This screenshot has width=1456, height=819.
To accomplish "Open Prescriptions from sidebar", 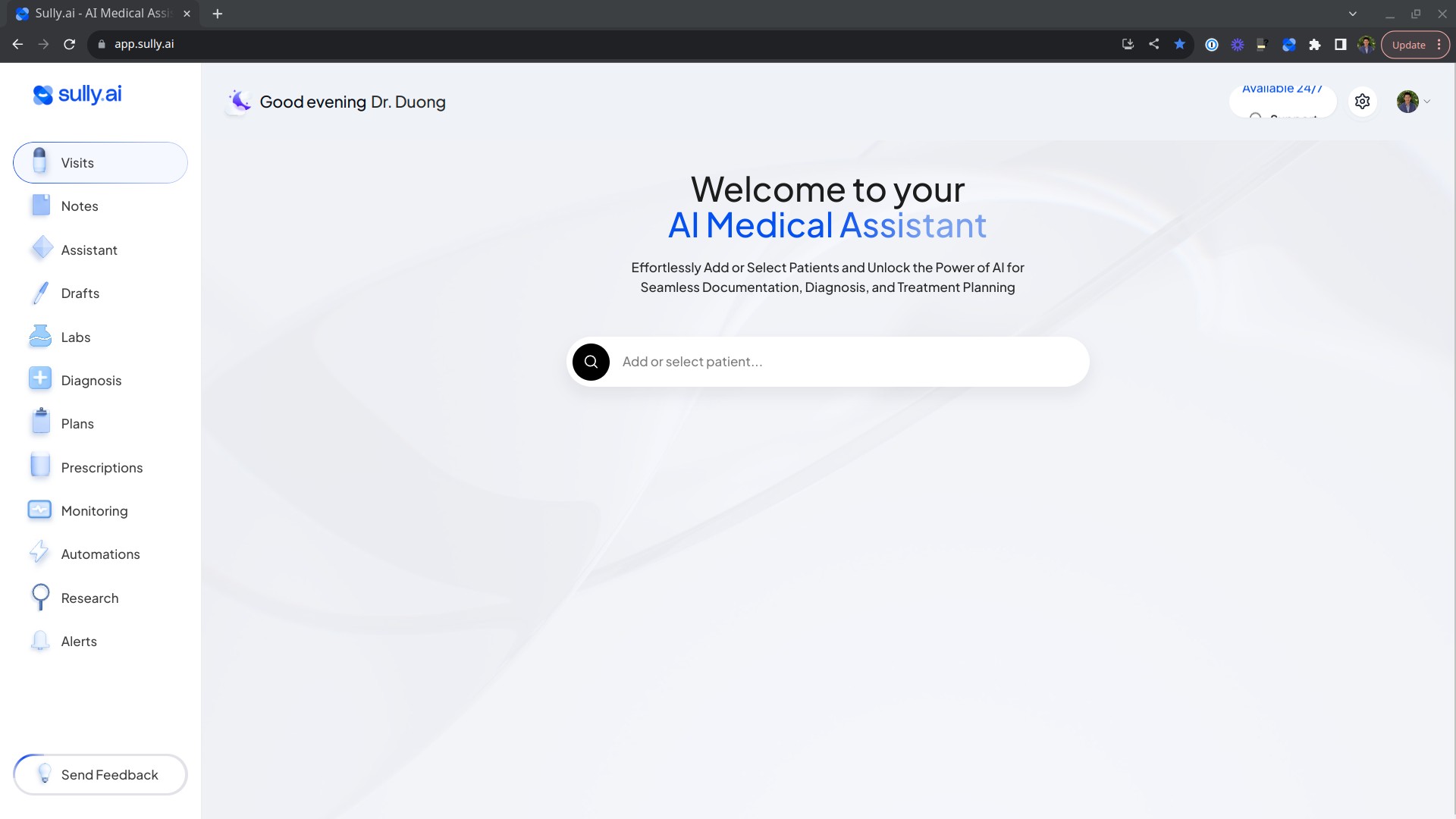I will coord(102,468).
